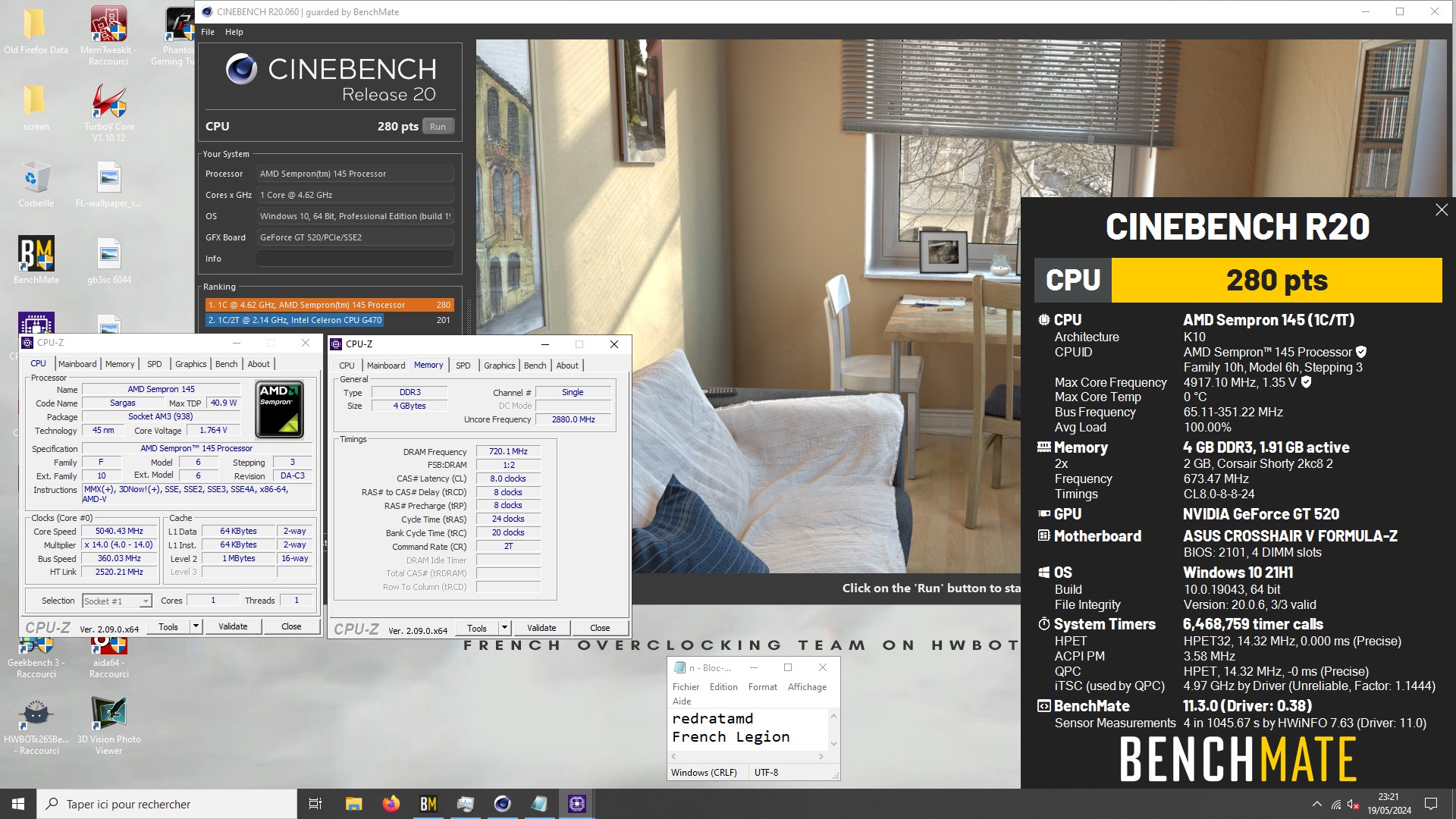Launch aida64 shortcut icon
Screen dimensions: 1456x819
coord(108,658)
